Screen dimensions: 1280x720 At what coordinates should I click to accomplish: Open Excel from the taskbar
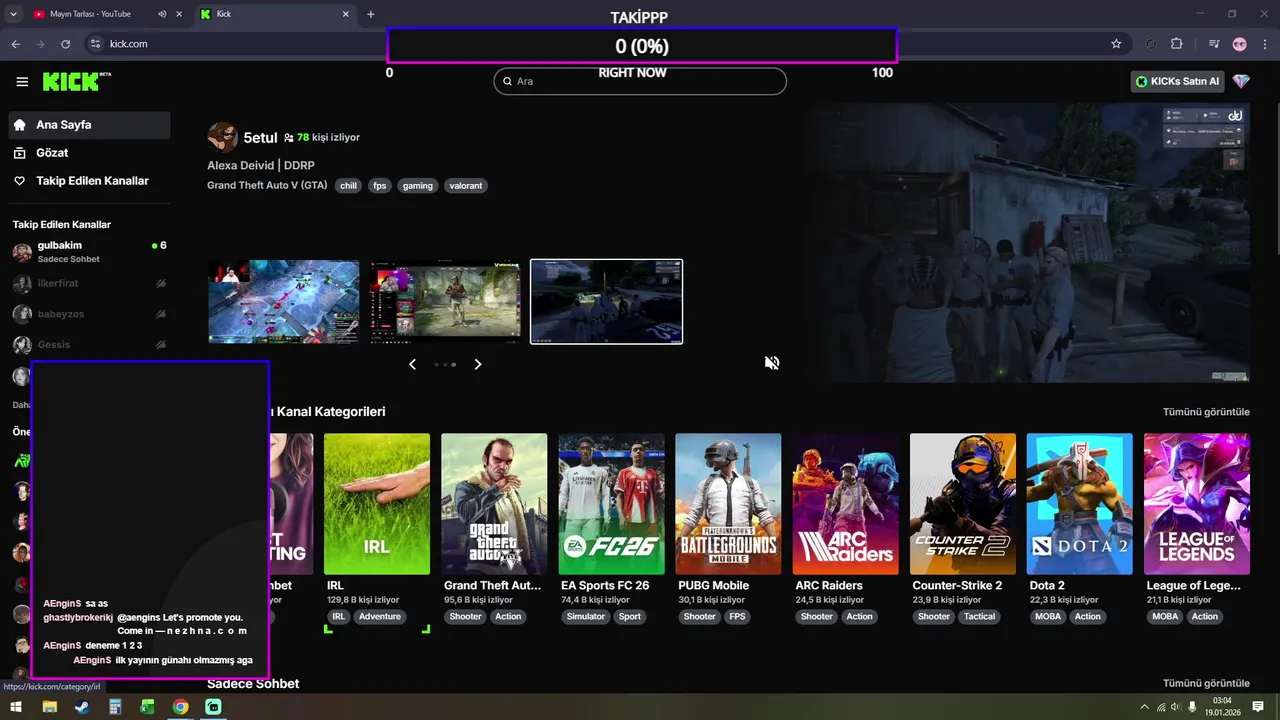148,707
